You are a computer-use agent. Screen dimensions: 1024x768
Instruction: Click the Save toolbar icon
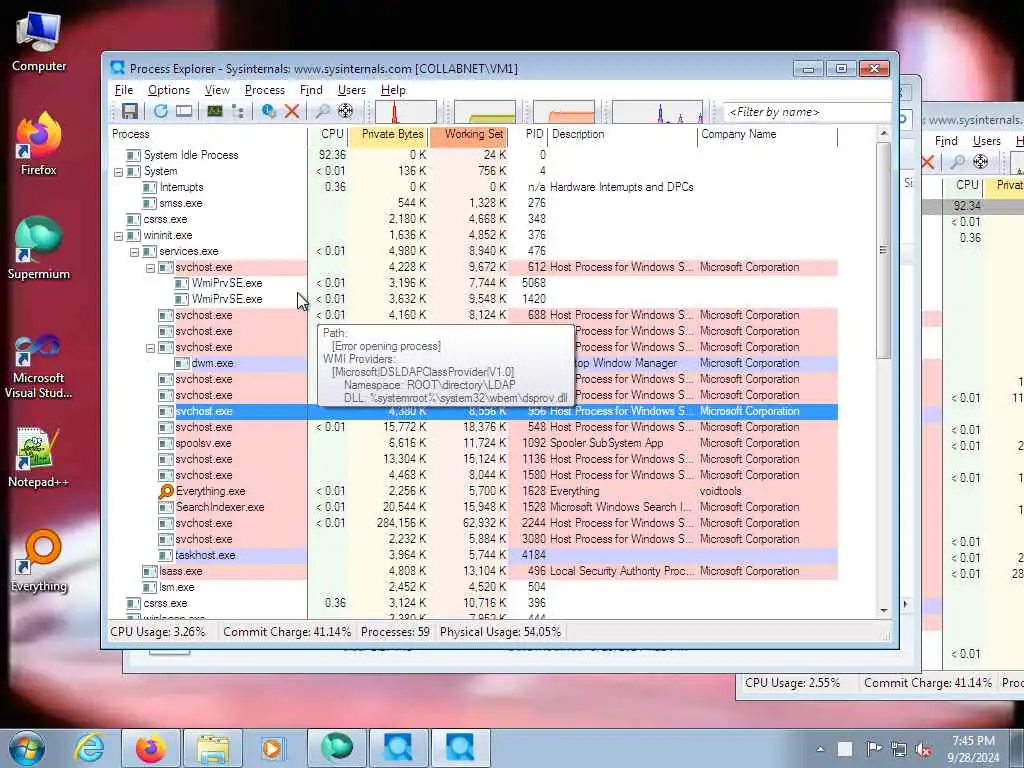(130, 112)
